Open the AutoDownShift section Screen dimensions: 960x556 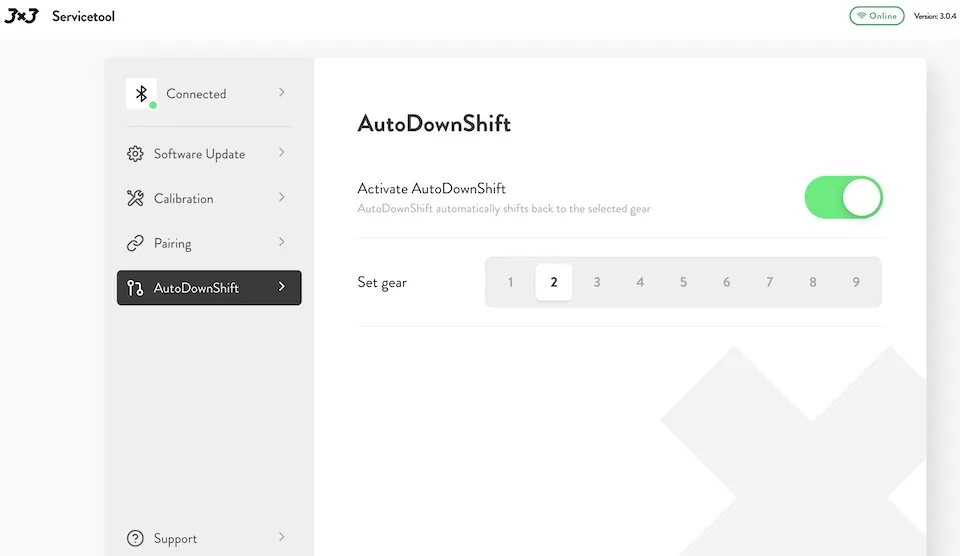pos(209,288)
